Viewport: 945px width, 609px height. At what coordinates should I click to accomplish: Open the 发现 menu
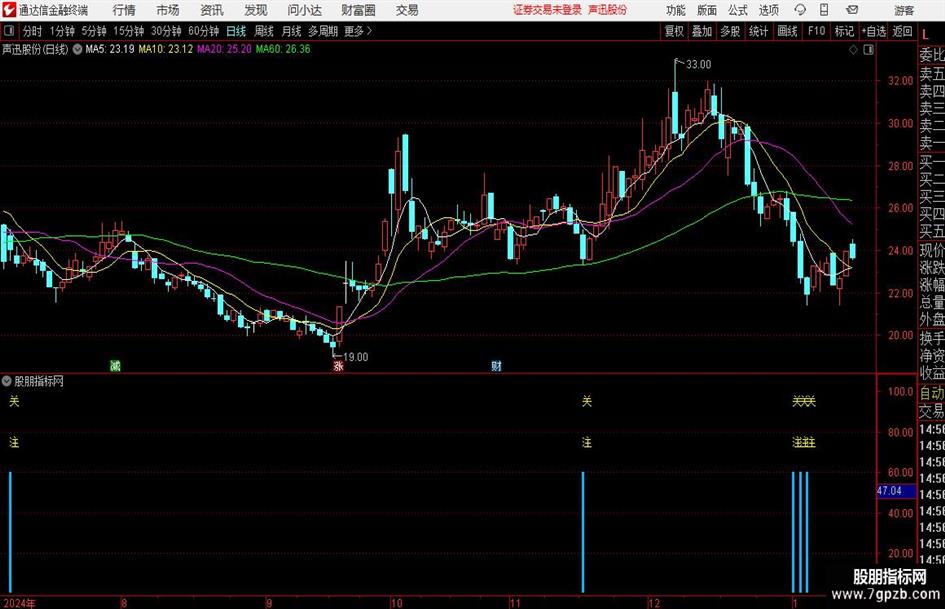pos(256,10)
